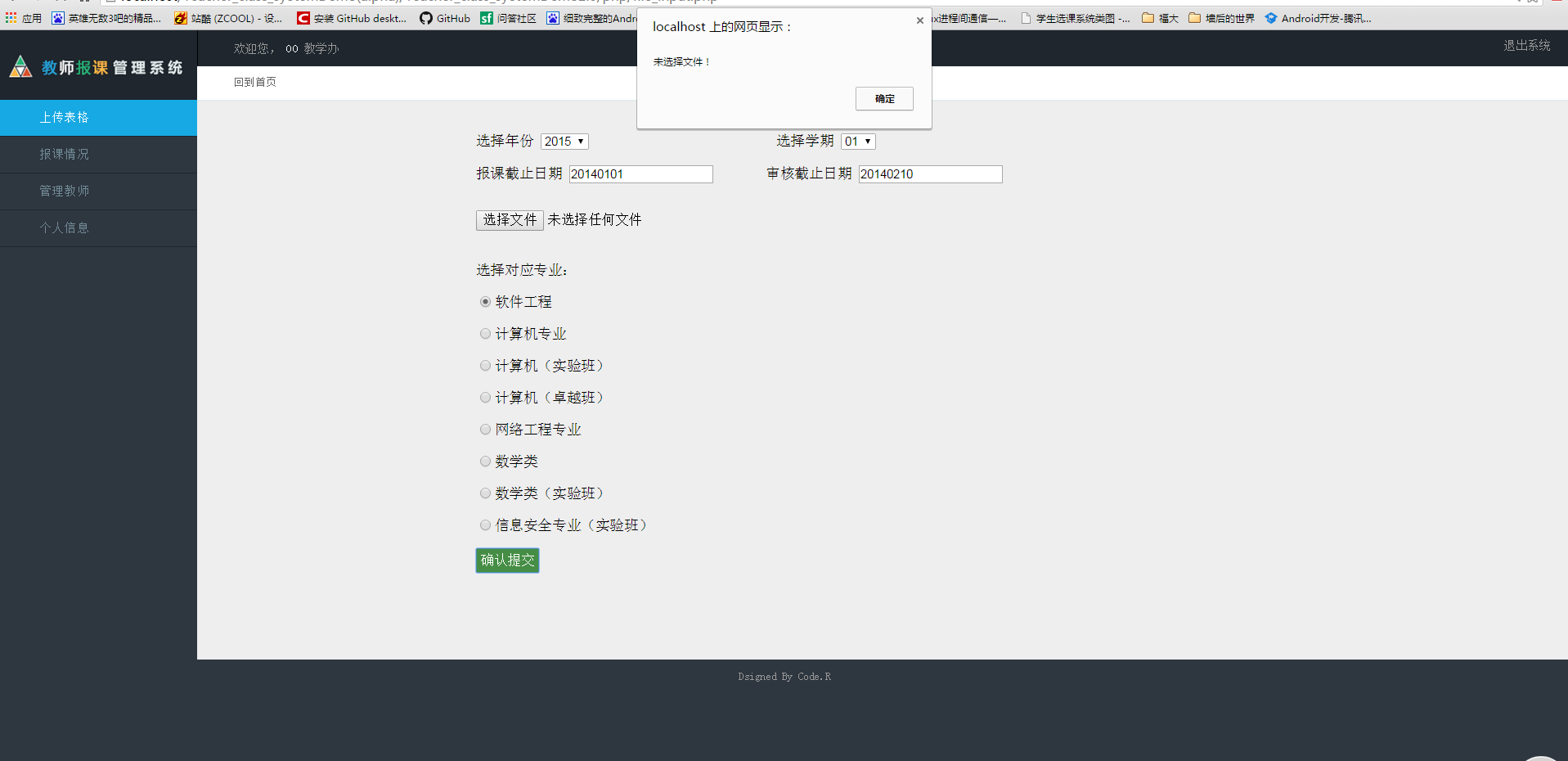This screenshot has width=1568, height=761.
Task: Select the 网络工程专业 radio button
Action: tap(485, 430)
